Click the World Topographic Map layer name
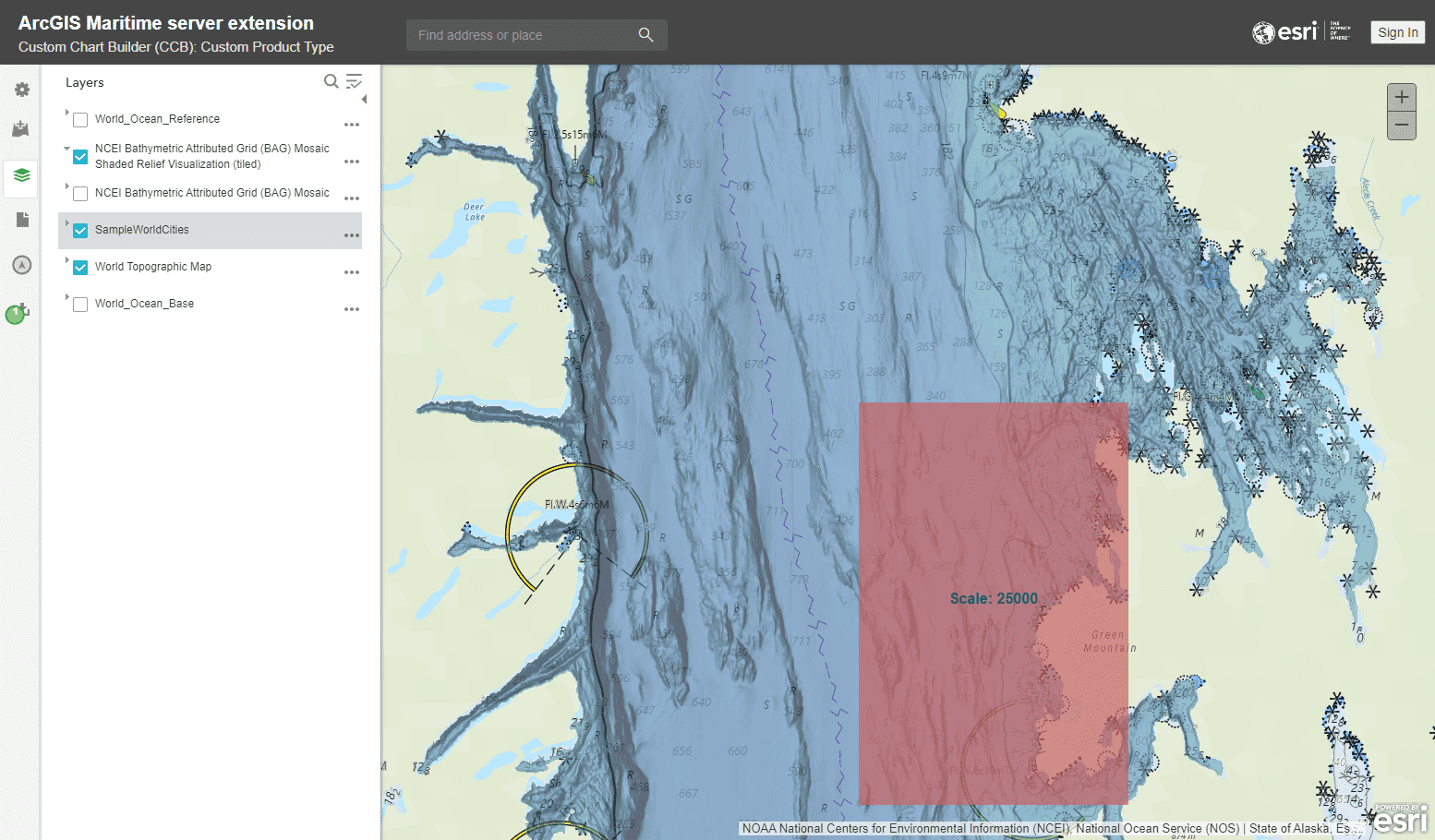Viewport: 1435px width, 840px height. [x=153, y=267]
